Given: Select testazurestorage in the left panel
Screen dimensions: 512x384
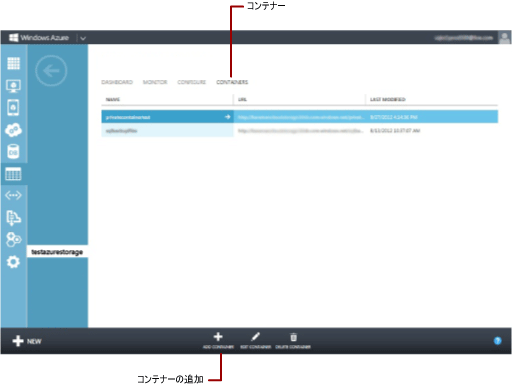Looking at the screenshot, I should (x=57, y=252).
